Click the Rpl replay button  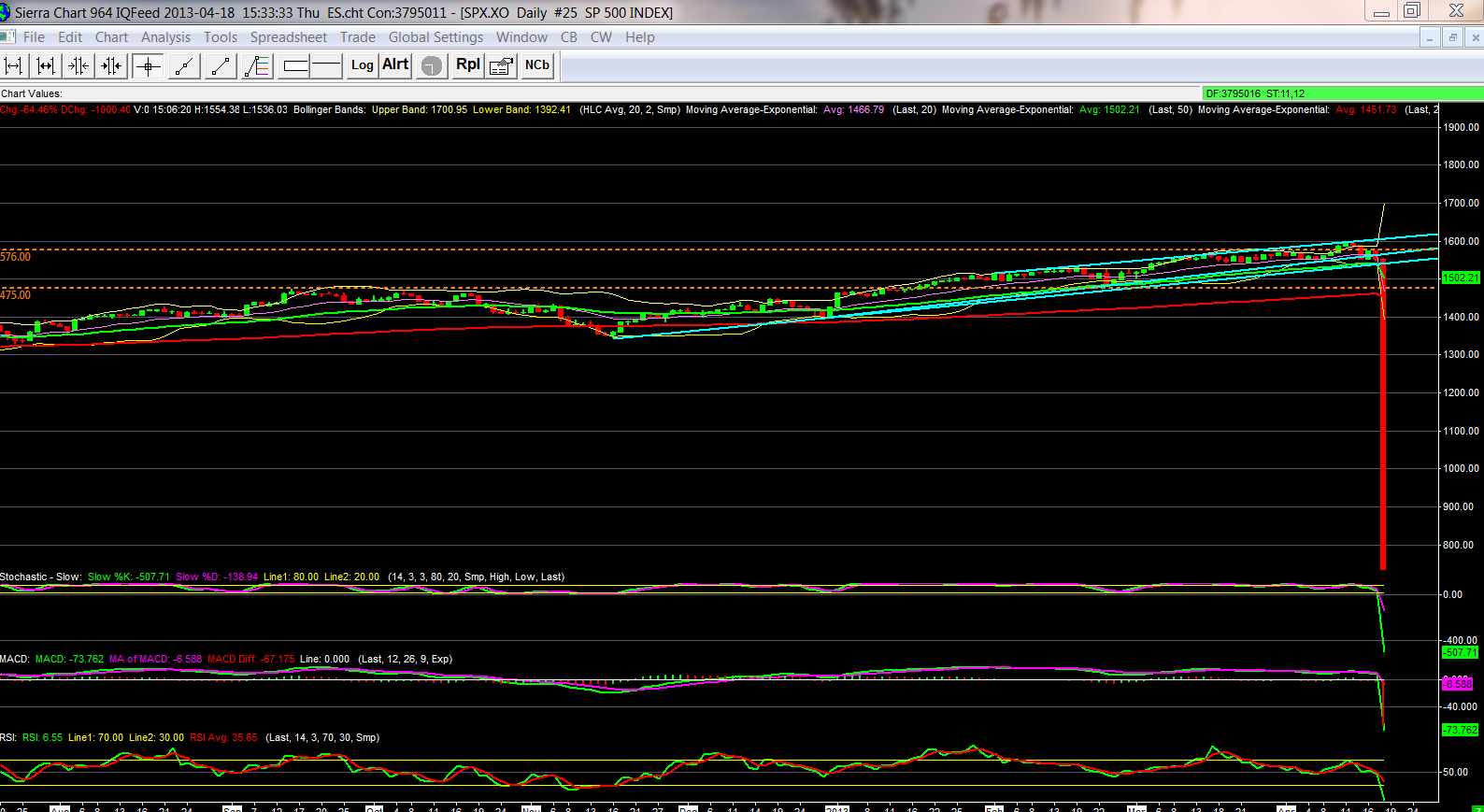coord(468,65)
